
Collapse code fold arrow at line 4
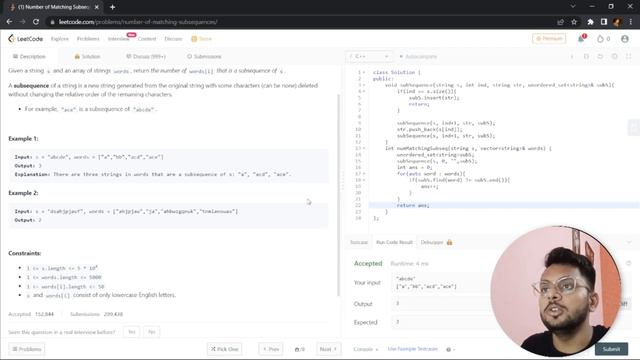[x=364, y=91]
